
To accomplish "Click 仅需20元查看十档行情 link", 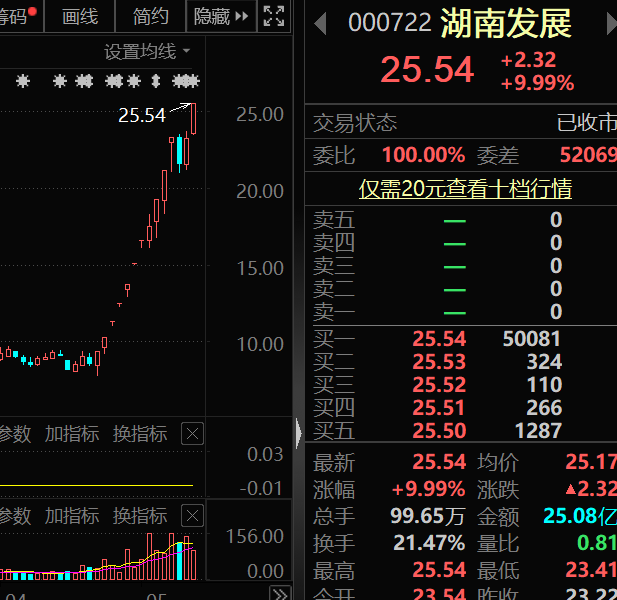I will pos(465,189).
